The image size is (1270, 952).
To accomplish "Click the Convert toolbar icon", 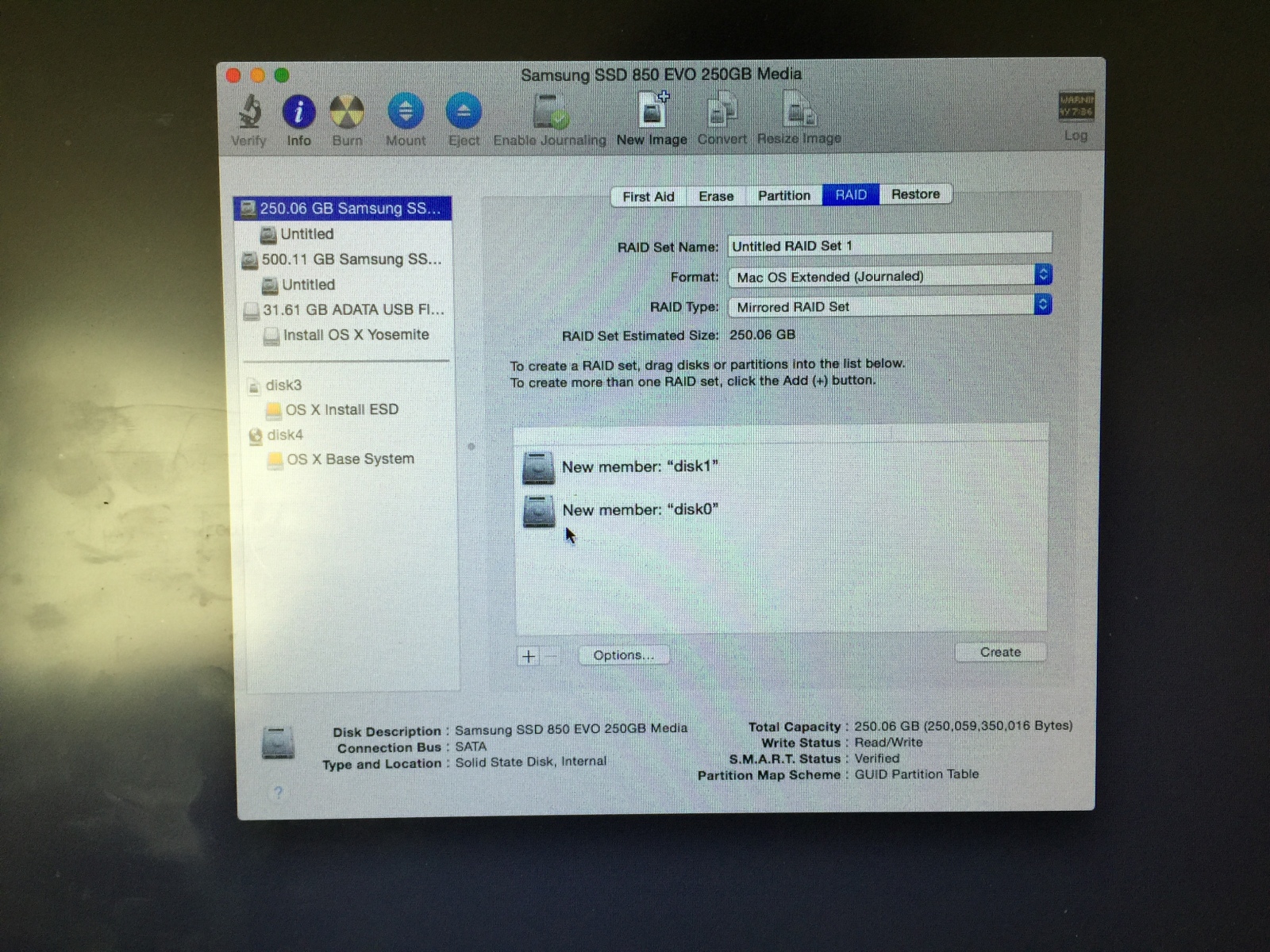I will point(722,109).
